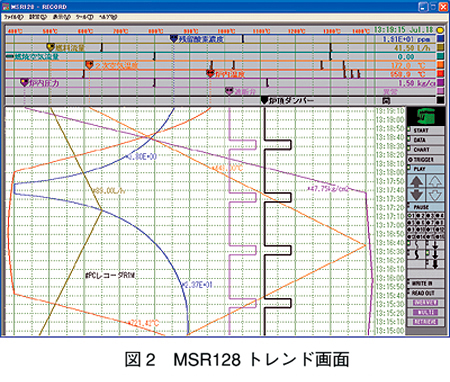Click the light purple swatch for 遮断弁 row
Viewport: 450px width, 382px height.
440,91
